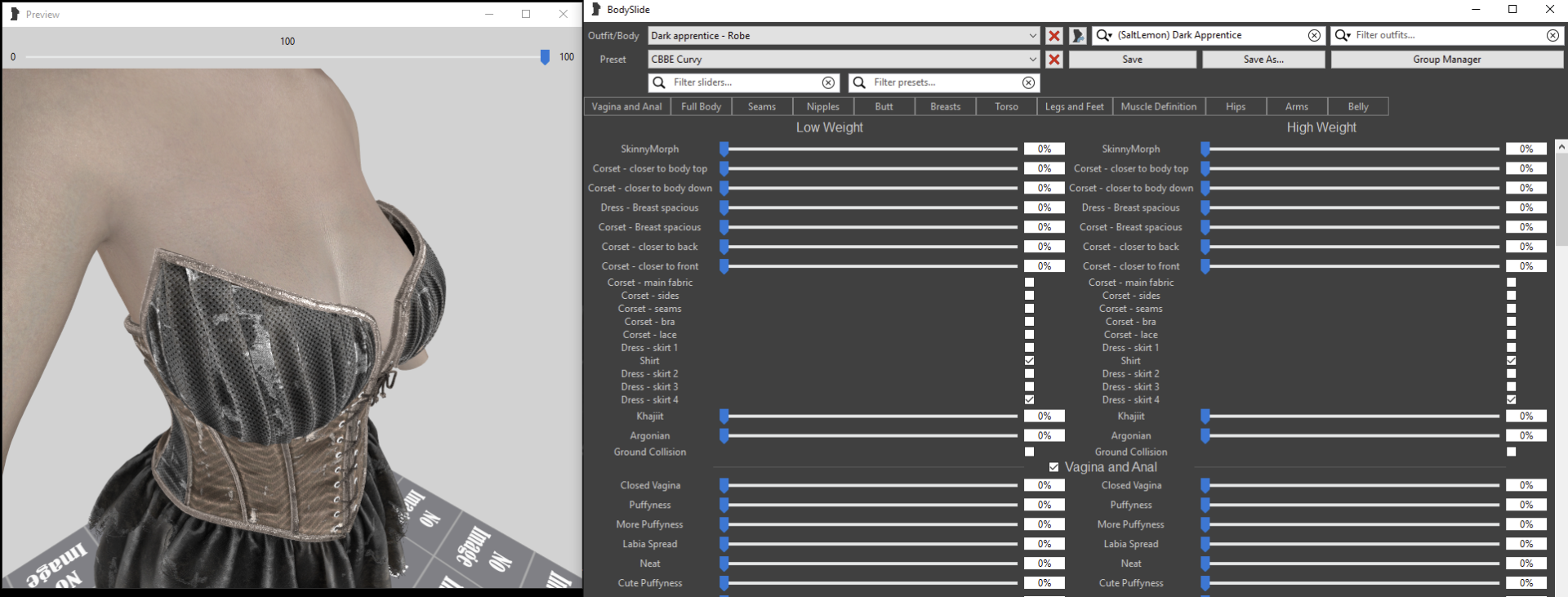Select the Legs and Feet tab
1568x597 pixels.
coord(1075,107)
